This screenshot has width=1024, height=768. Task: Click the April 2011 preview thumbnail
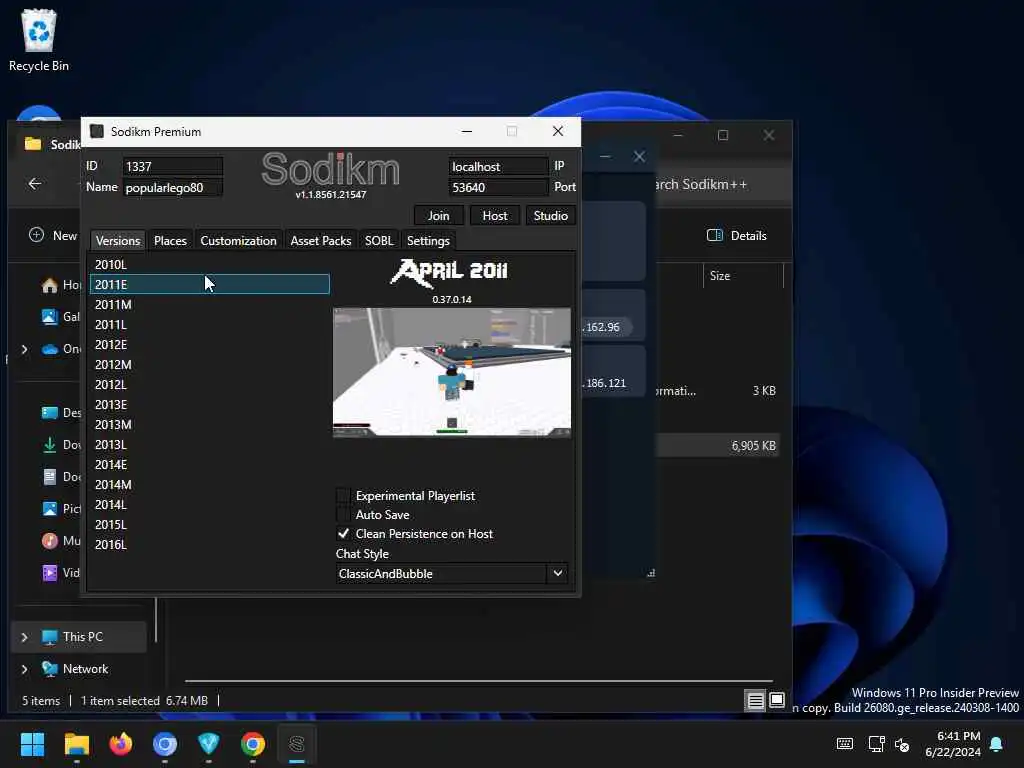coord(452,372)
